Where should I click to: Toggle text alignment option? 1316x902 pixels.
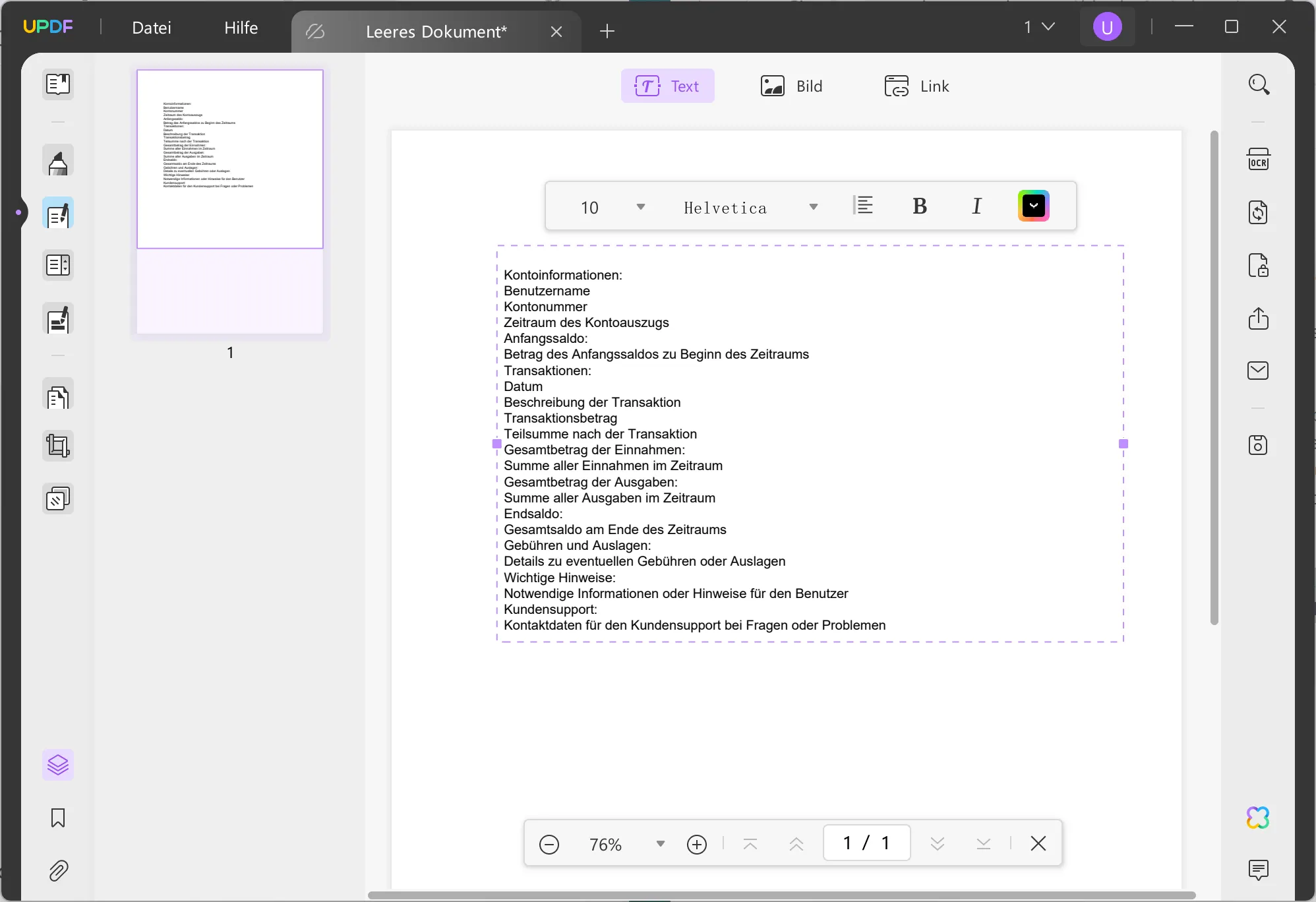tap(862, 206)
